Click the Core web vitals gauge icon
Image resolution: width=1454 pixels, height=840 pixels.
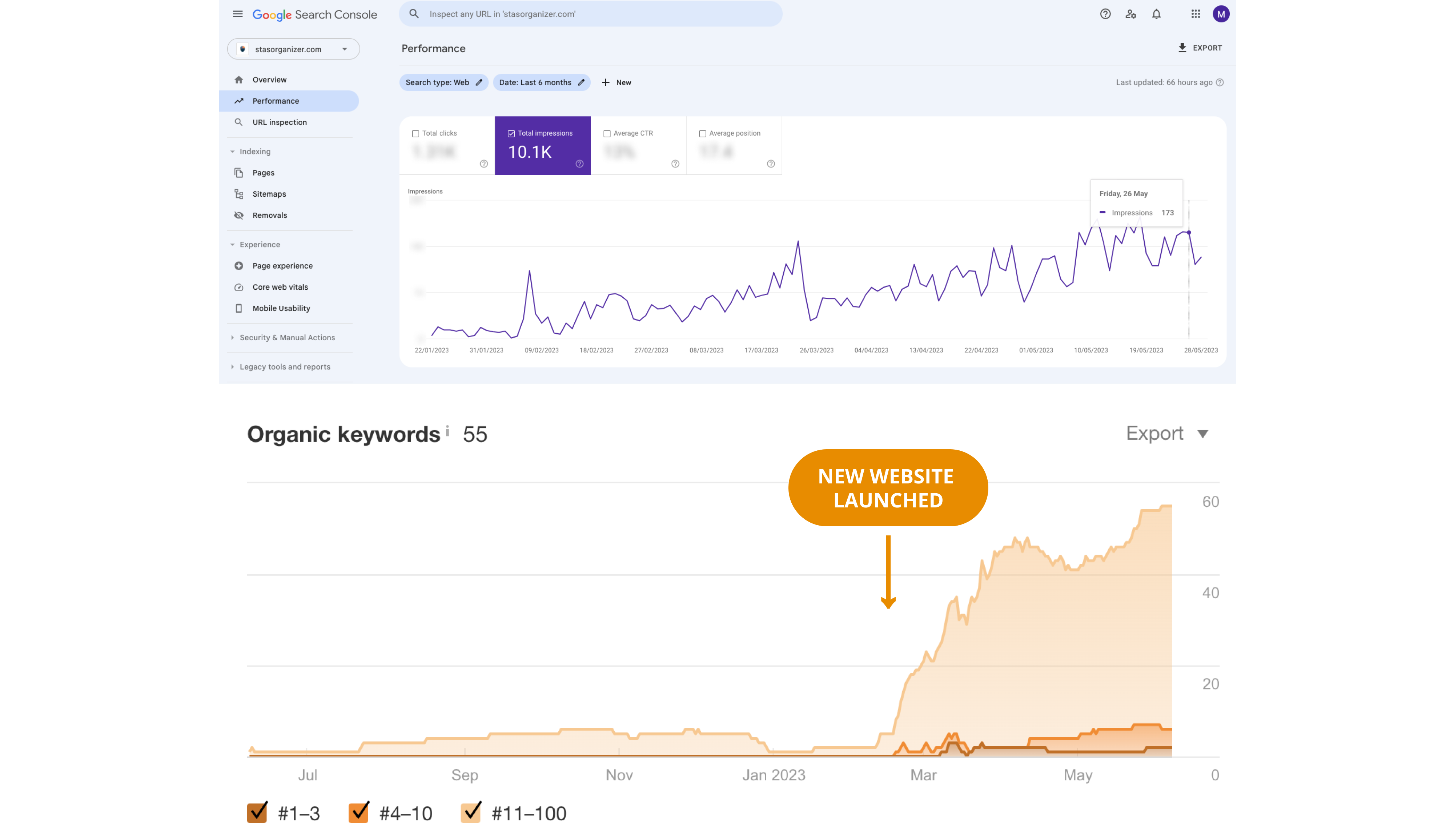239,287
